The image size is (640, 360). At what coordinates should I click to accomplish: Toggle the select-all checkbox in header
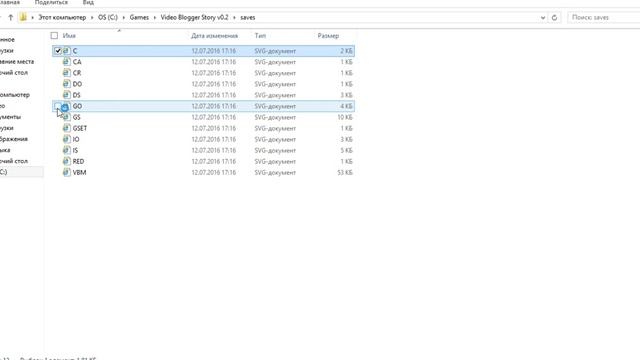pos(54,36)
